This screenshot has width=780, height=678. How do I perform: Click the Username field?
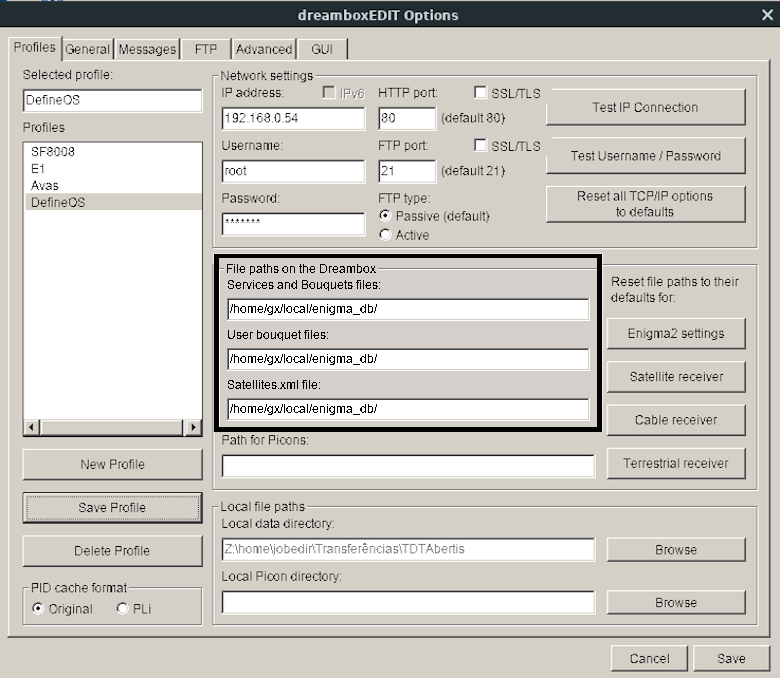click(x=293, y=171)
